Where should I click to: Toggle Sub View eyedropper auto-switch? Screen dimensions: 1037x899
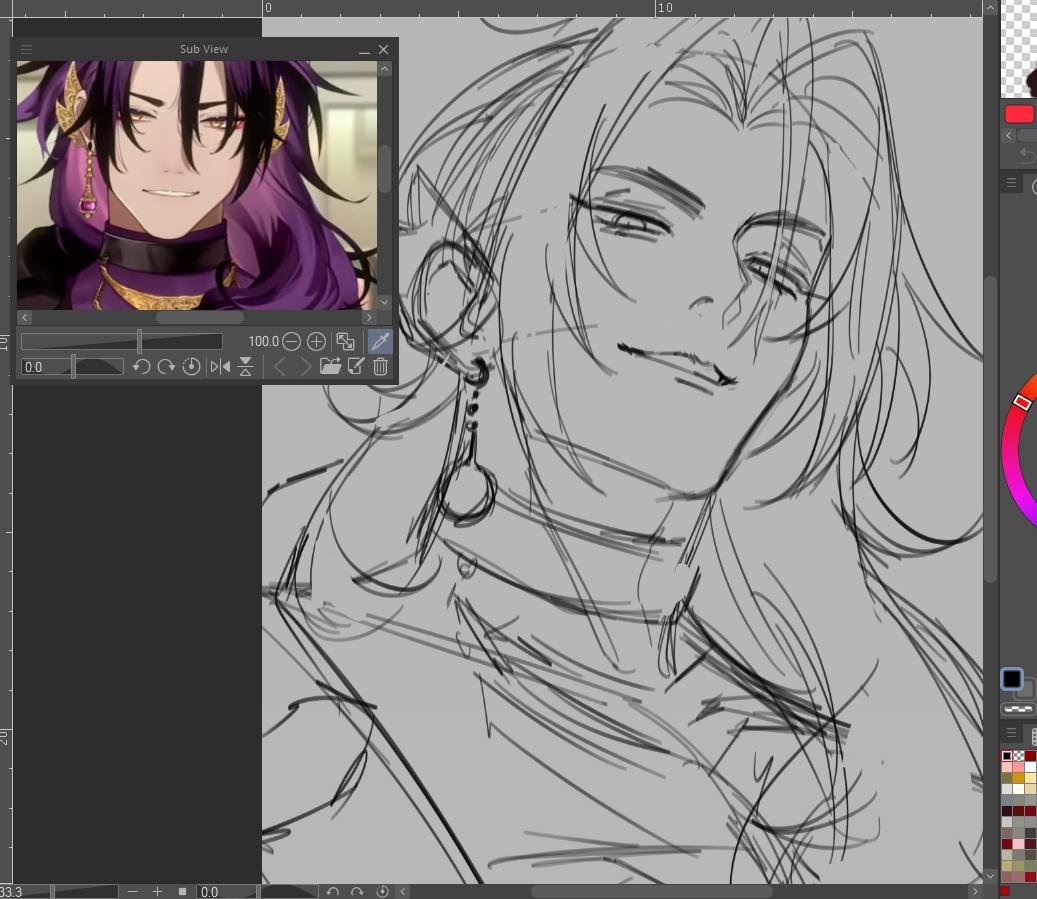[380, 341]
